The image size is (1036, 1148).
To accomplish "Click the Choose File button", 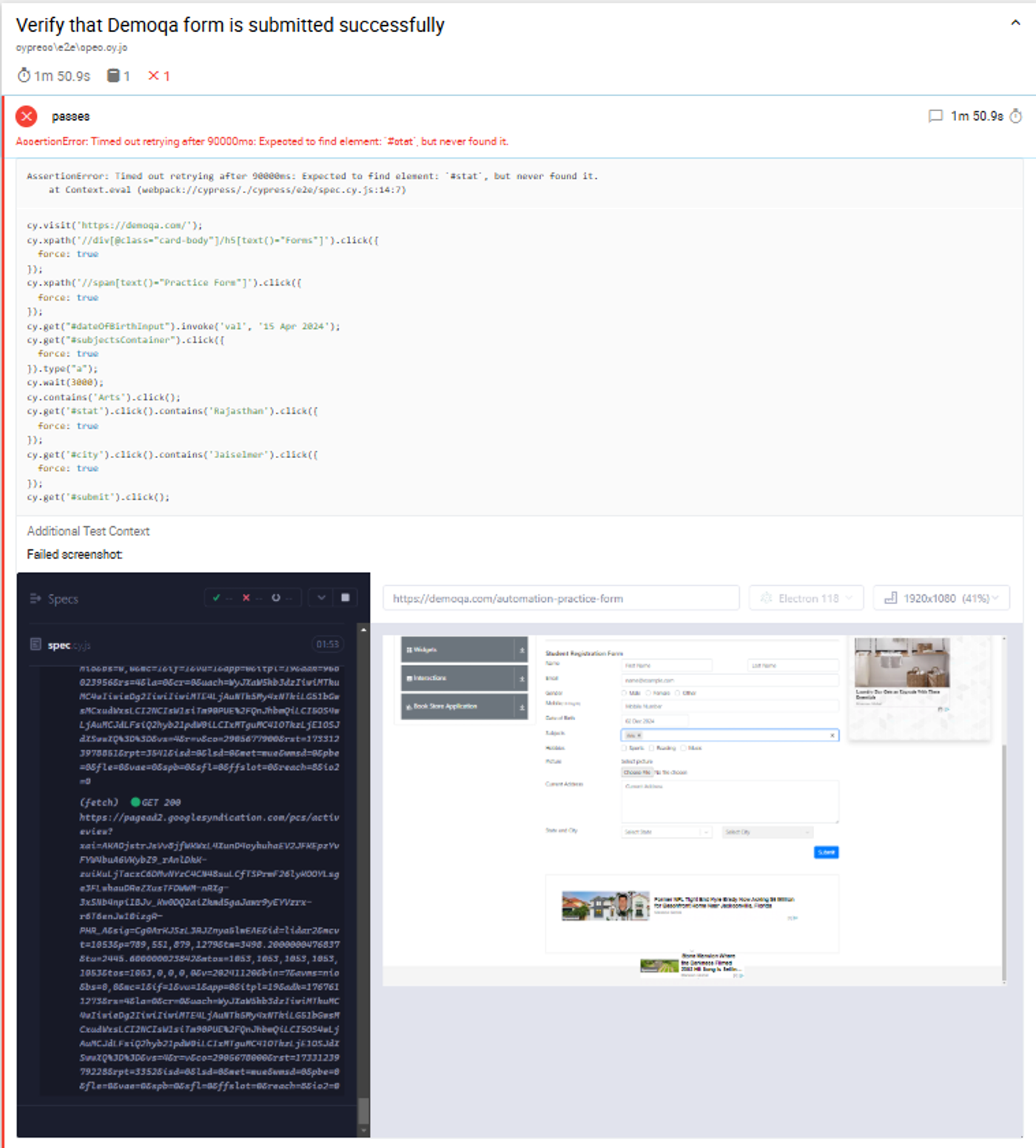I will point(636,772).
